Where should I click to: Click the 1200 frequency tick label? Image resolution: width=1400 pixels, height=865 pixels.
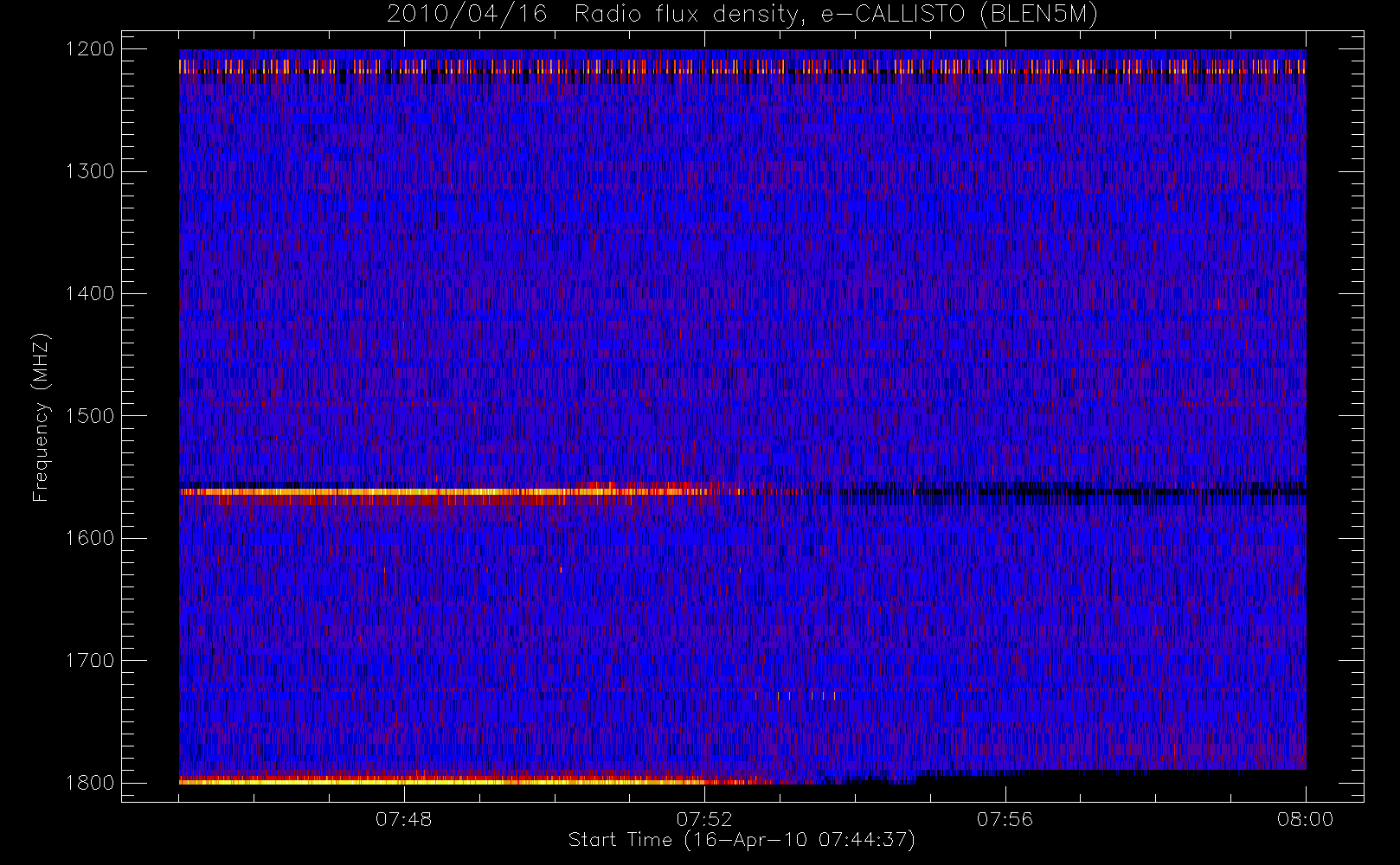coord(90,49)
